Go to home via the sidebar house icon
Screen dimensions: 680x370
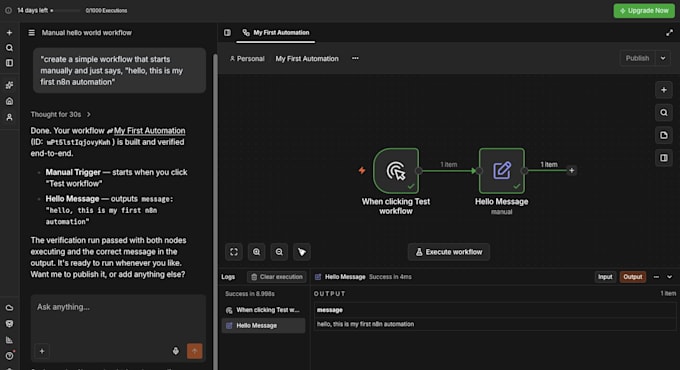click(x=9, y=101)
